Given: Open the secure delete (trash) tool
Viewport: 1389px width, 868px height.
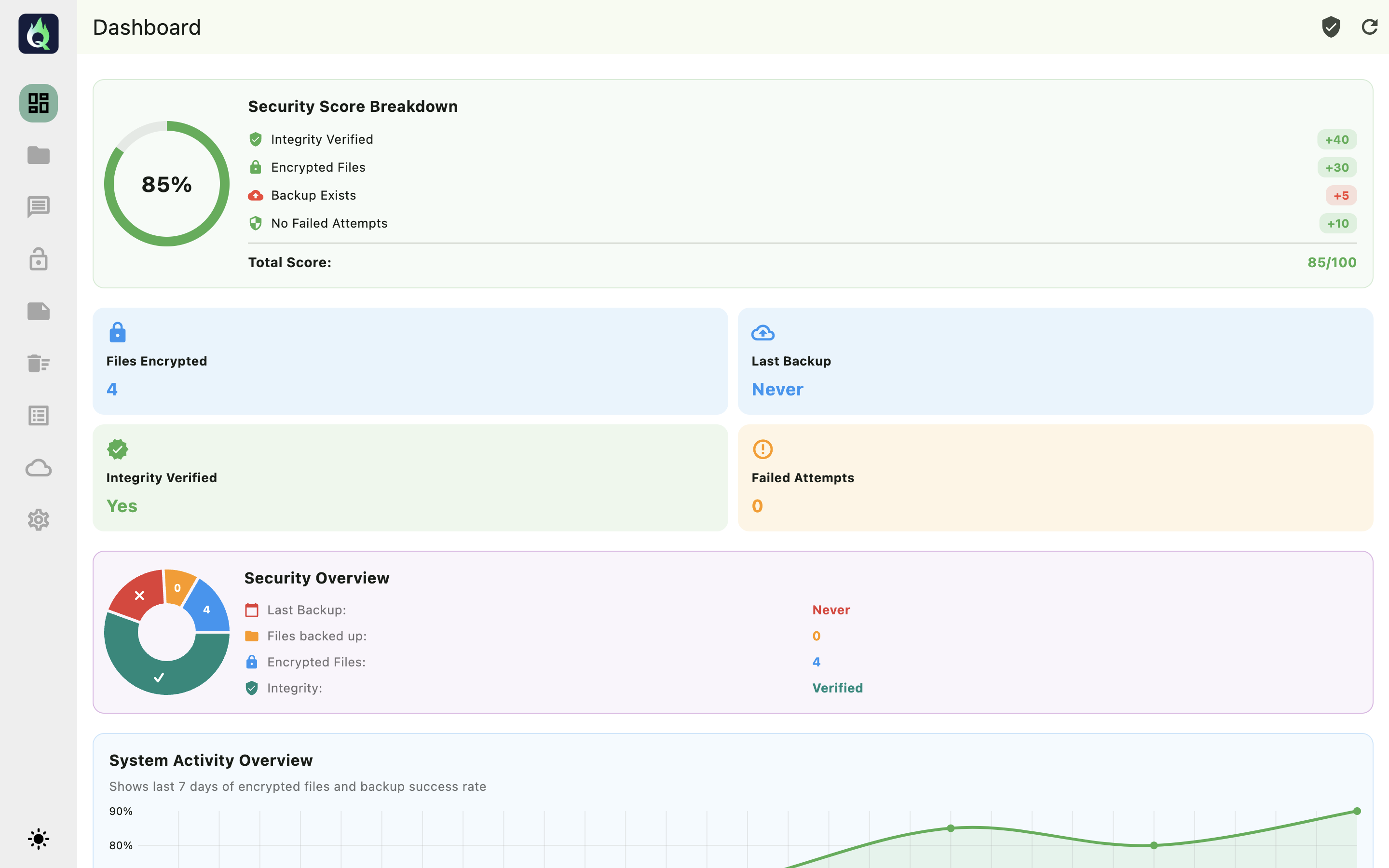Looking at the screenshot, I should pos(39,364).
